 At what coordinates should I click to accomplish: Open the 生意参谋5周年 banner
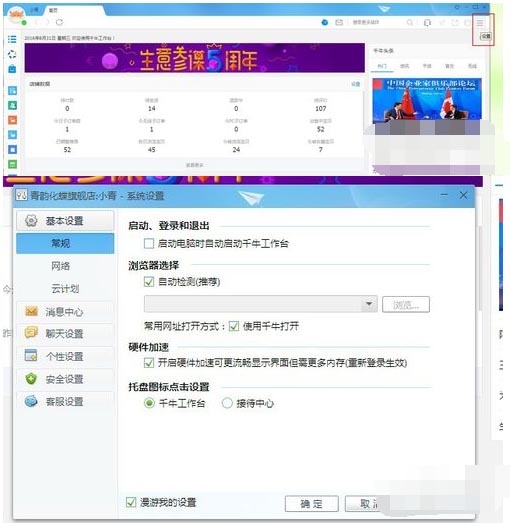pyautogui.click(x=194, y=58)
